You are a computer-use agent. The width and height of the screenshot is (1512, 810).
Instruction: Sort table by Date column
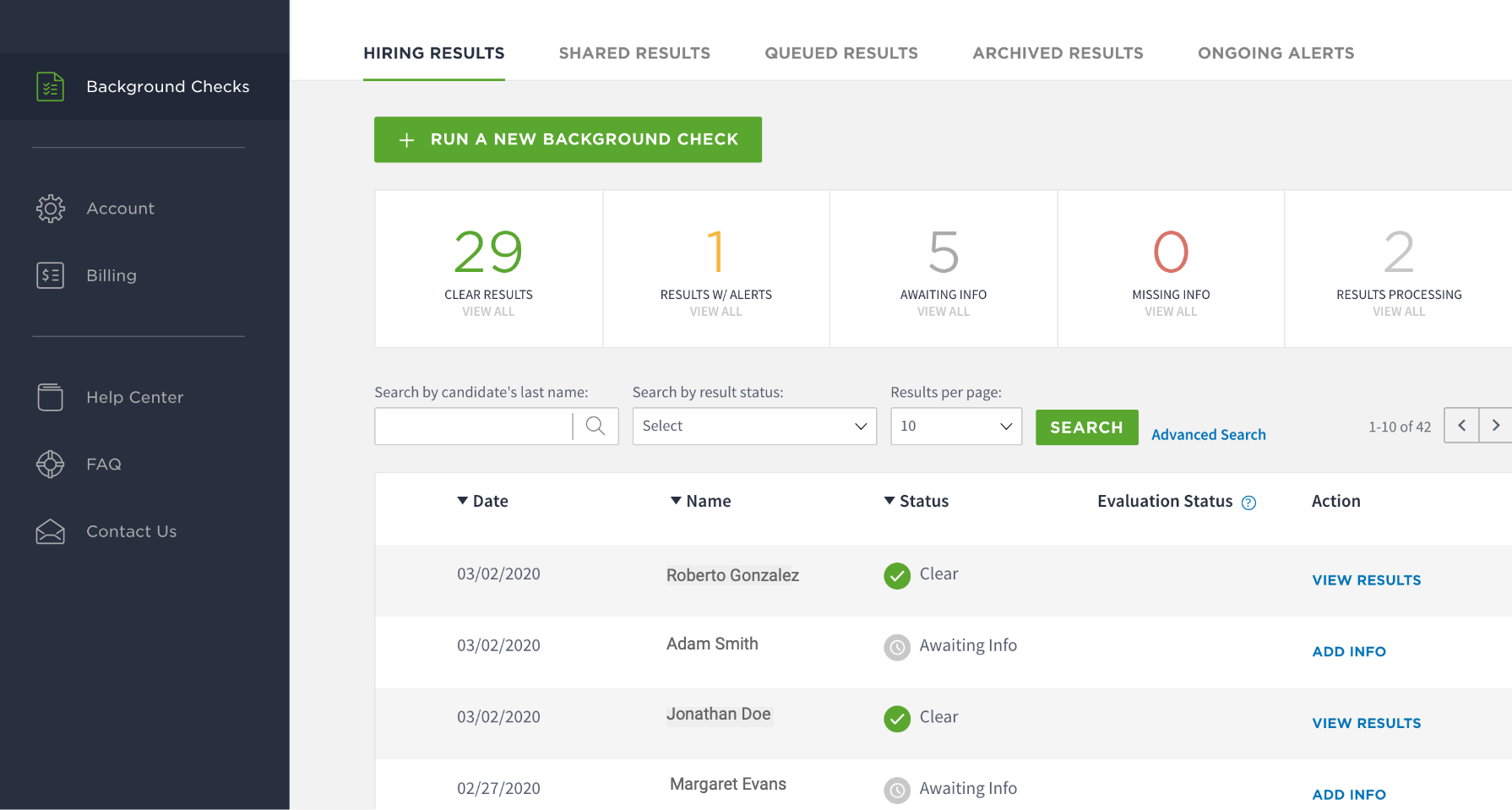click(482, 501)
